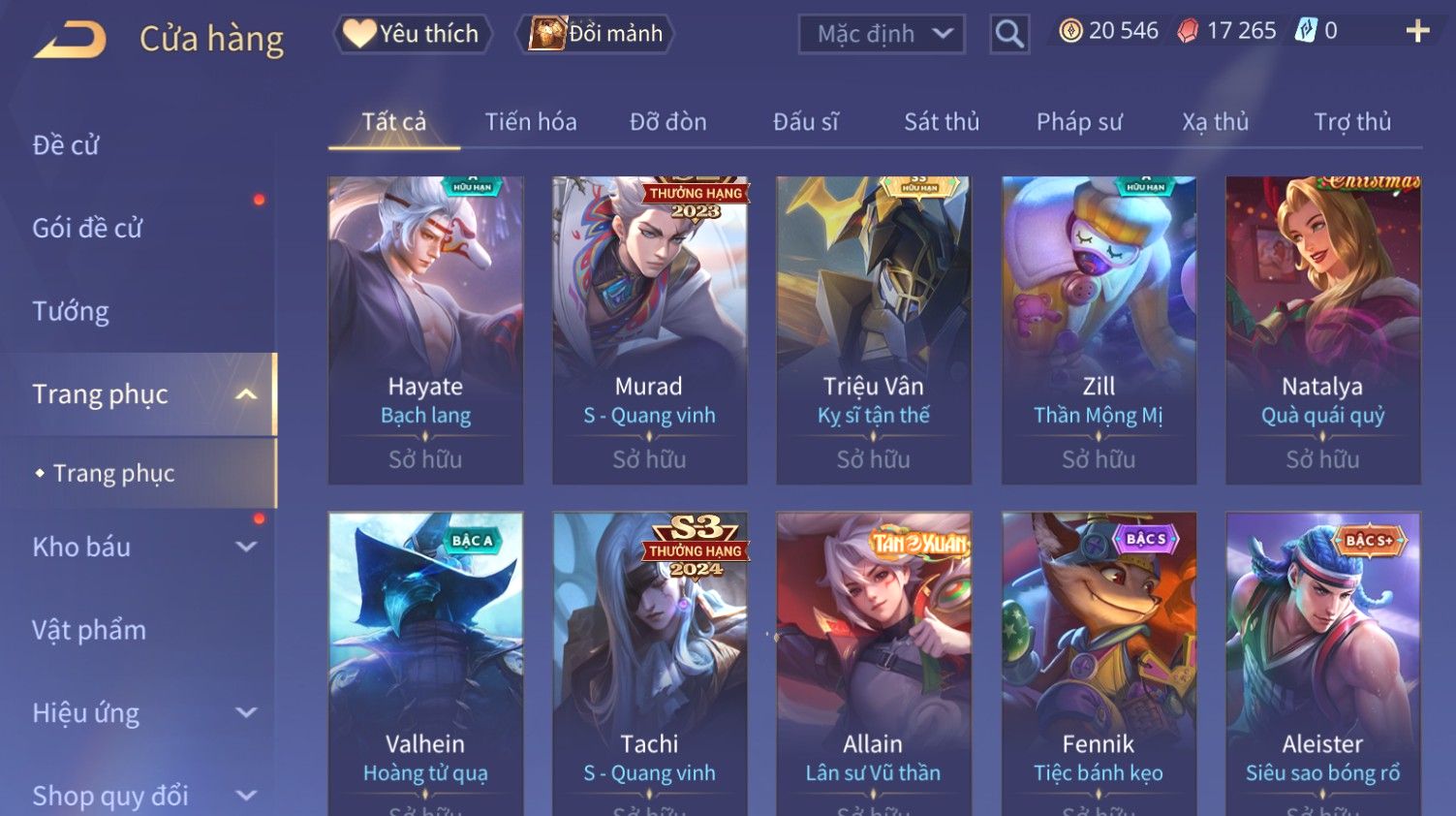Switch to the Sát thủ tab
1456x816 pixels.
coord(942,122)
